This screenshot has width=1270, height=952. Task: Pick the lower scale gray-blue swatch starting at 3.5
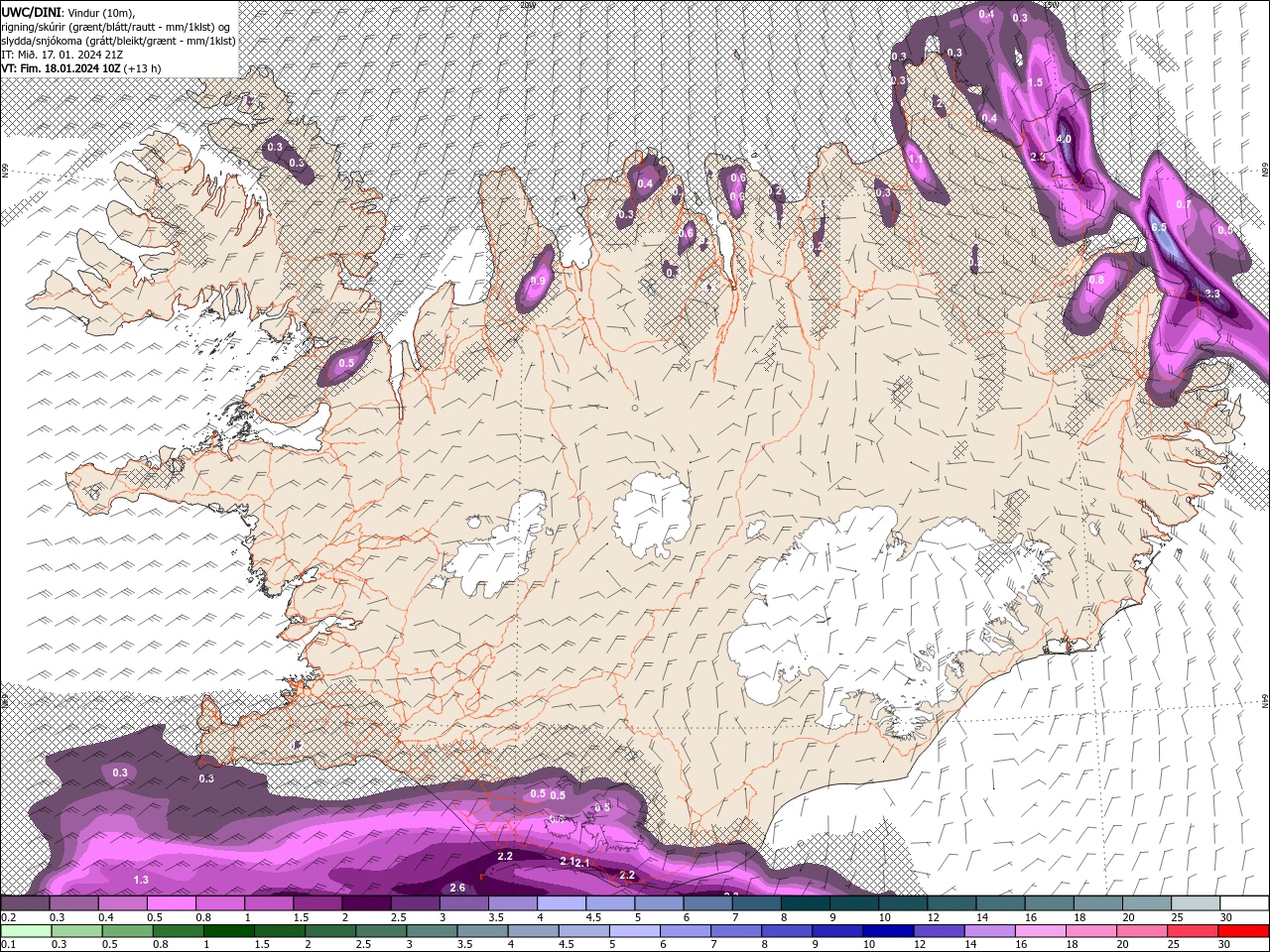coord(481,931)
